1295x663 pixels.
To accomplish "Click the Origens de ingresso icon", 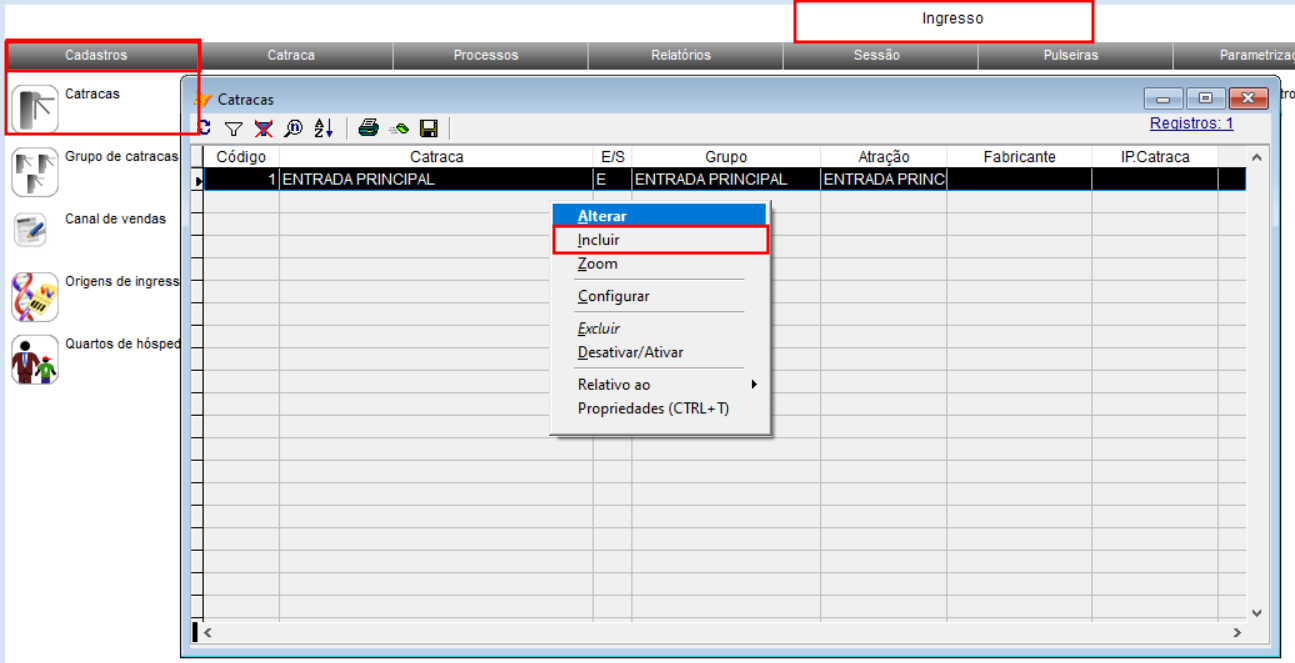I will (x=35, y=296).
